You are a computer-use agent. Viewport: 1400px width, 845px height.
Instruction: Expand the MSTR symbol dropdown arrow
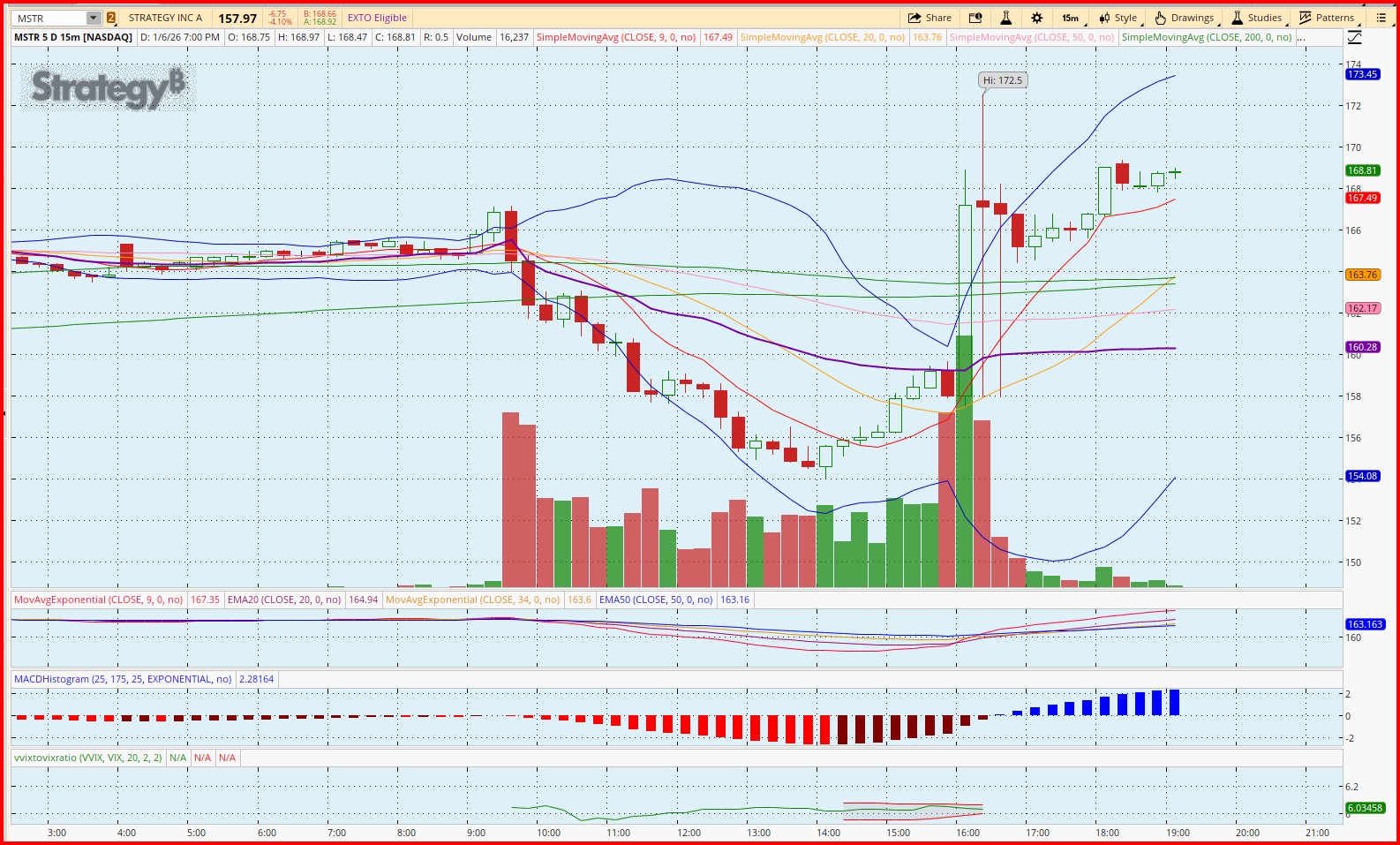coord(94,18)
